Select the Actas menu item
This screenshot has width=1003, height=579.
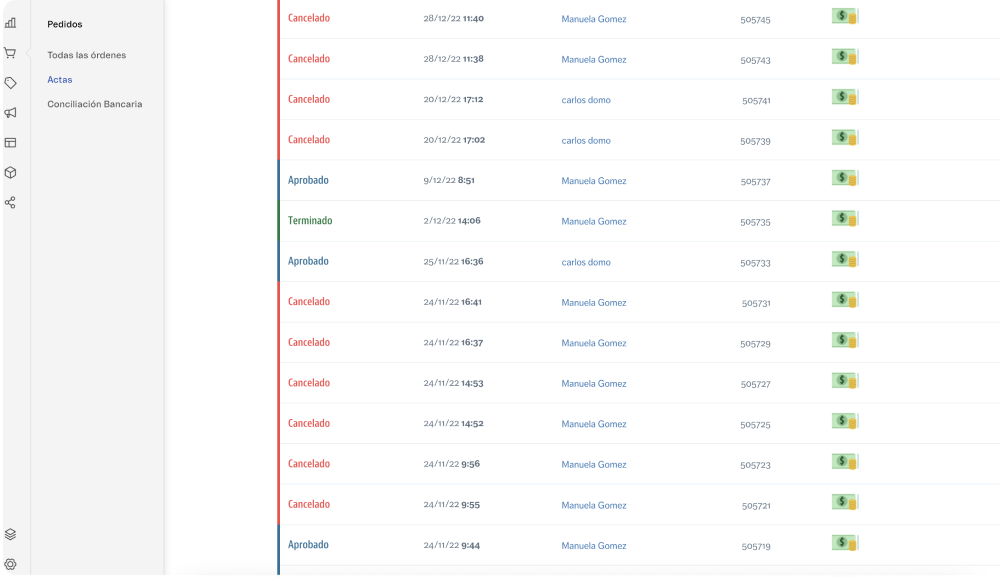[60, 79]
